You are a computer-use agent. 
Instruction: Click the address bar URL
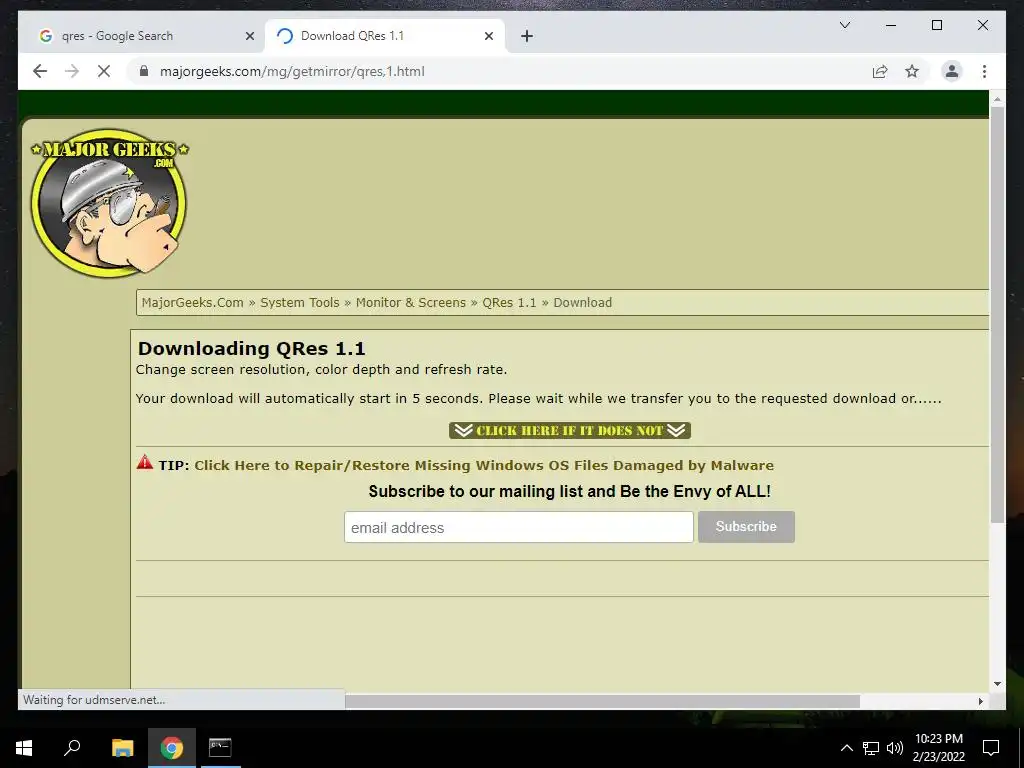[292, 71]
